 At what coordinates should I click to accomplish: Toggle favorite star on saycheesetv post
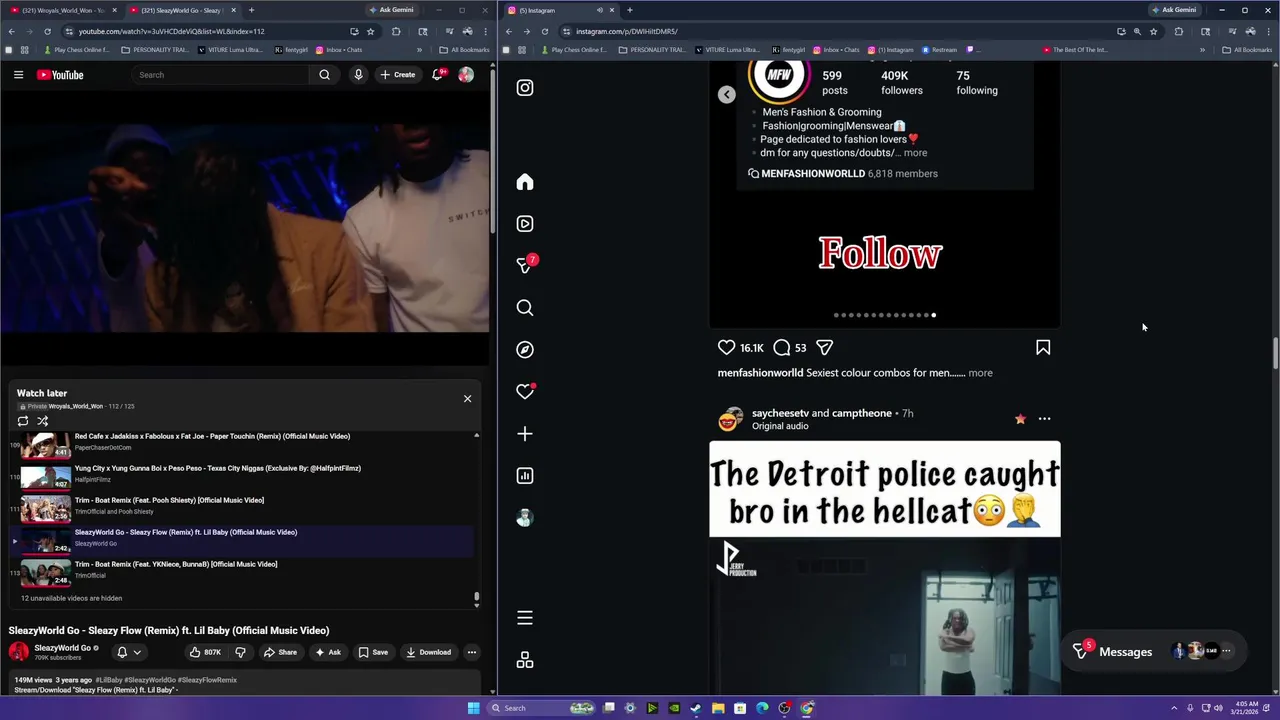point(1020,419)
